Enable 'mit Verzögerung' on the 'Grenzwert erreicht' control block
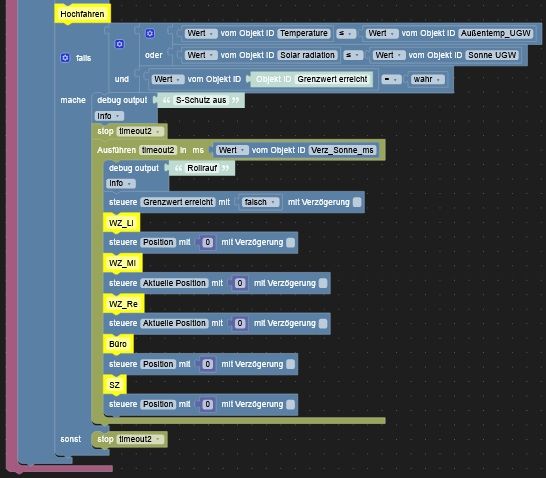Image resolution: width=546 pixels, height=478 pixels. (357, 202)
